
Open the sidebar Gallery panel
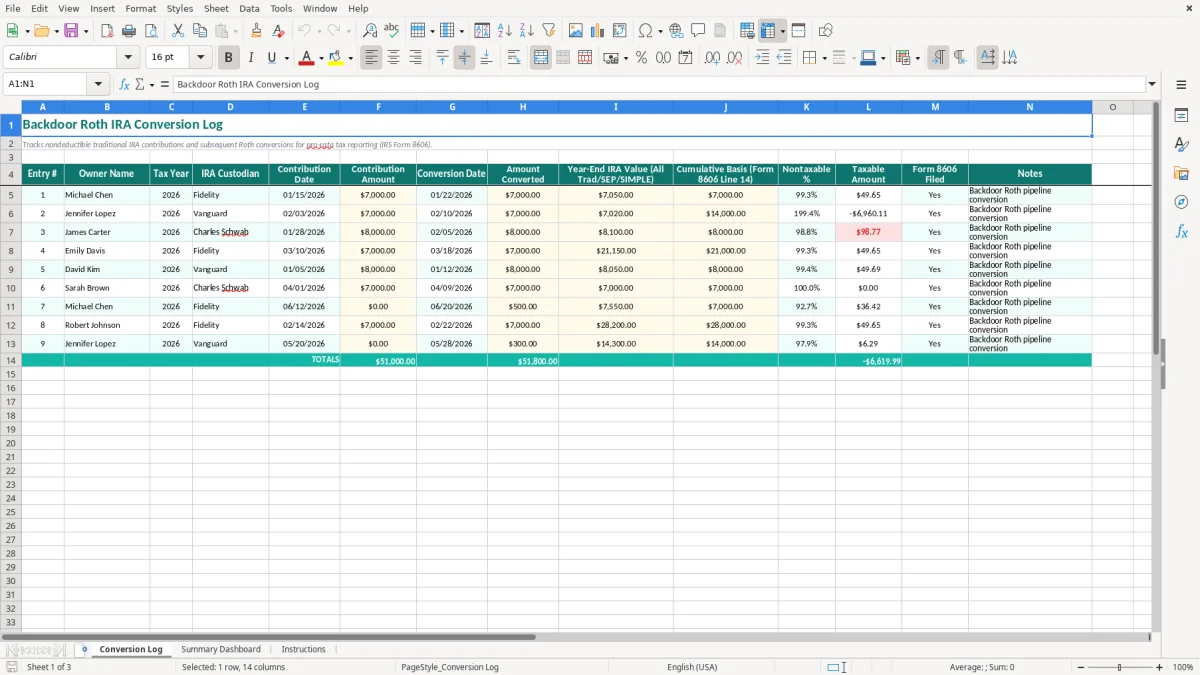click(1181, 174)
